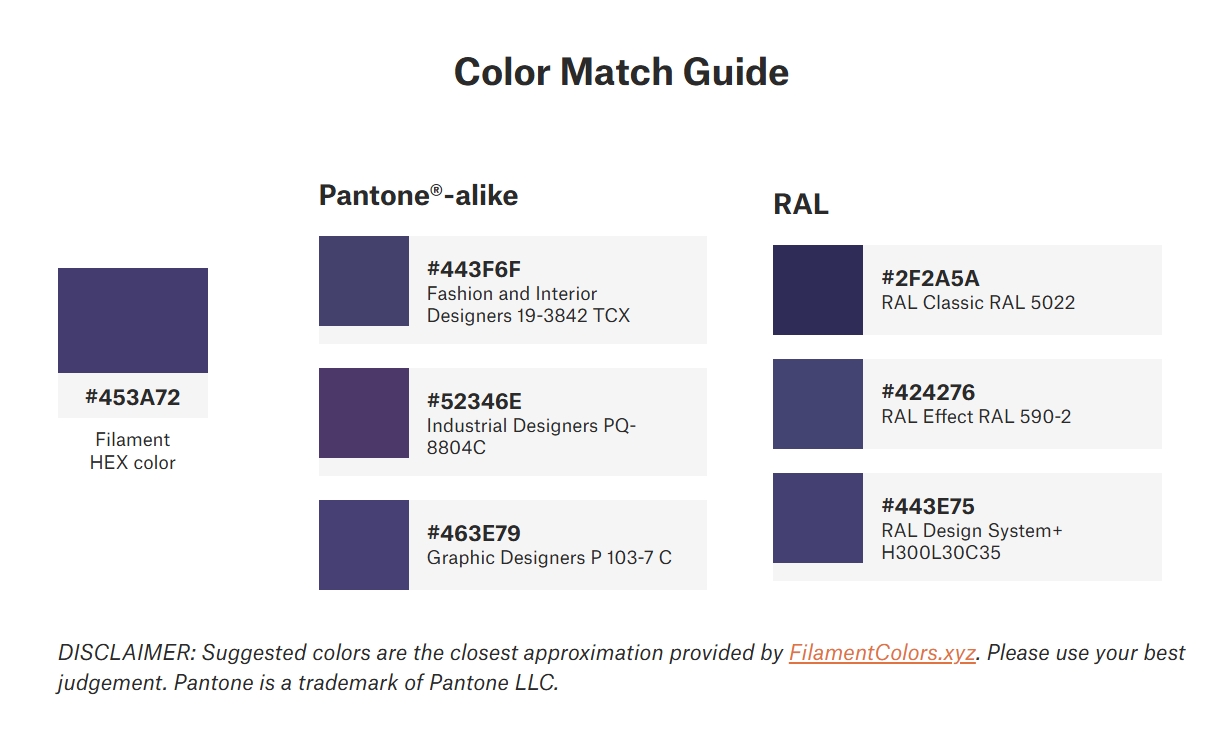This screenshot has height=729, width=1216.
Task: Select the #443F6F Pantone swatch
Action: 364,281
